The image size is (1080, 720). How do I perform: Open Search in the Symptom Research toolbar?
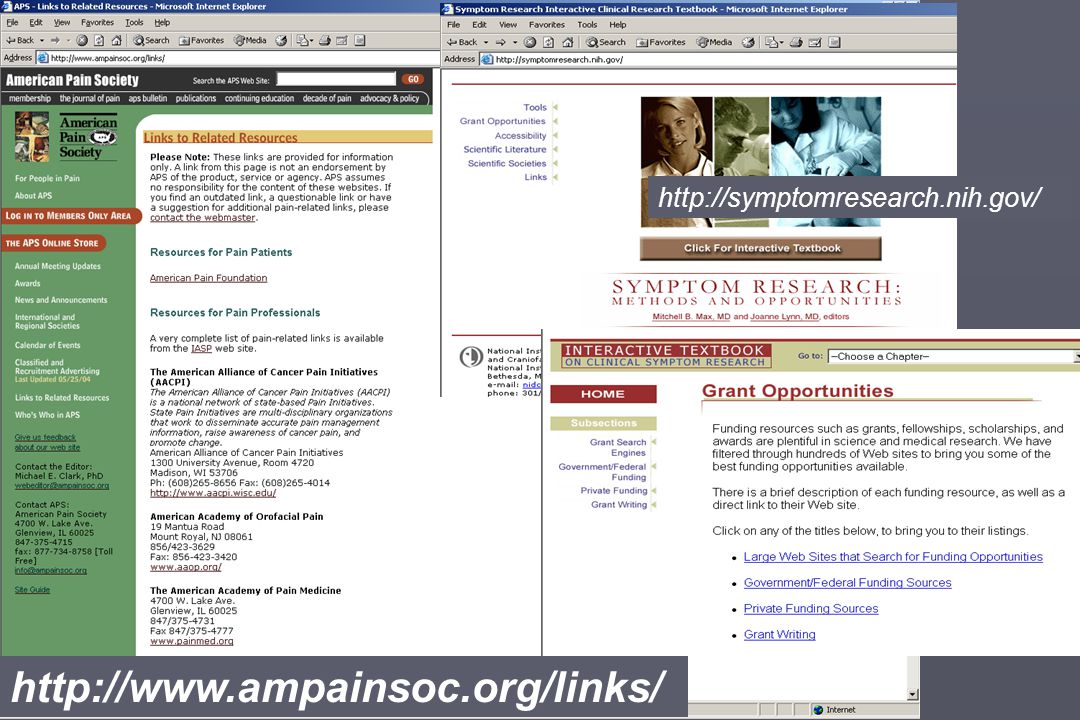pyautogui.click(x=605, y=42)
